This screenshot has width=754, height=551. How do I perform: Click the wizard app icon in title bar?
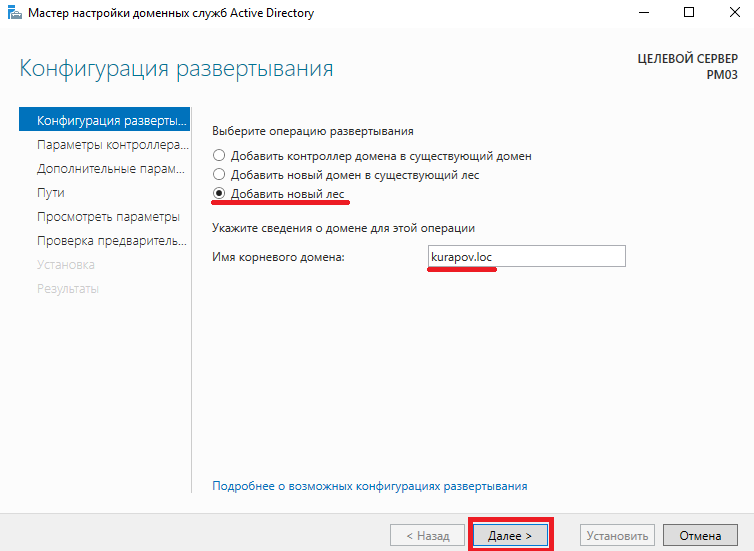click(15, 13)
